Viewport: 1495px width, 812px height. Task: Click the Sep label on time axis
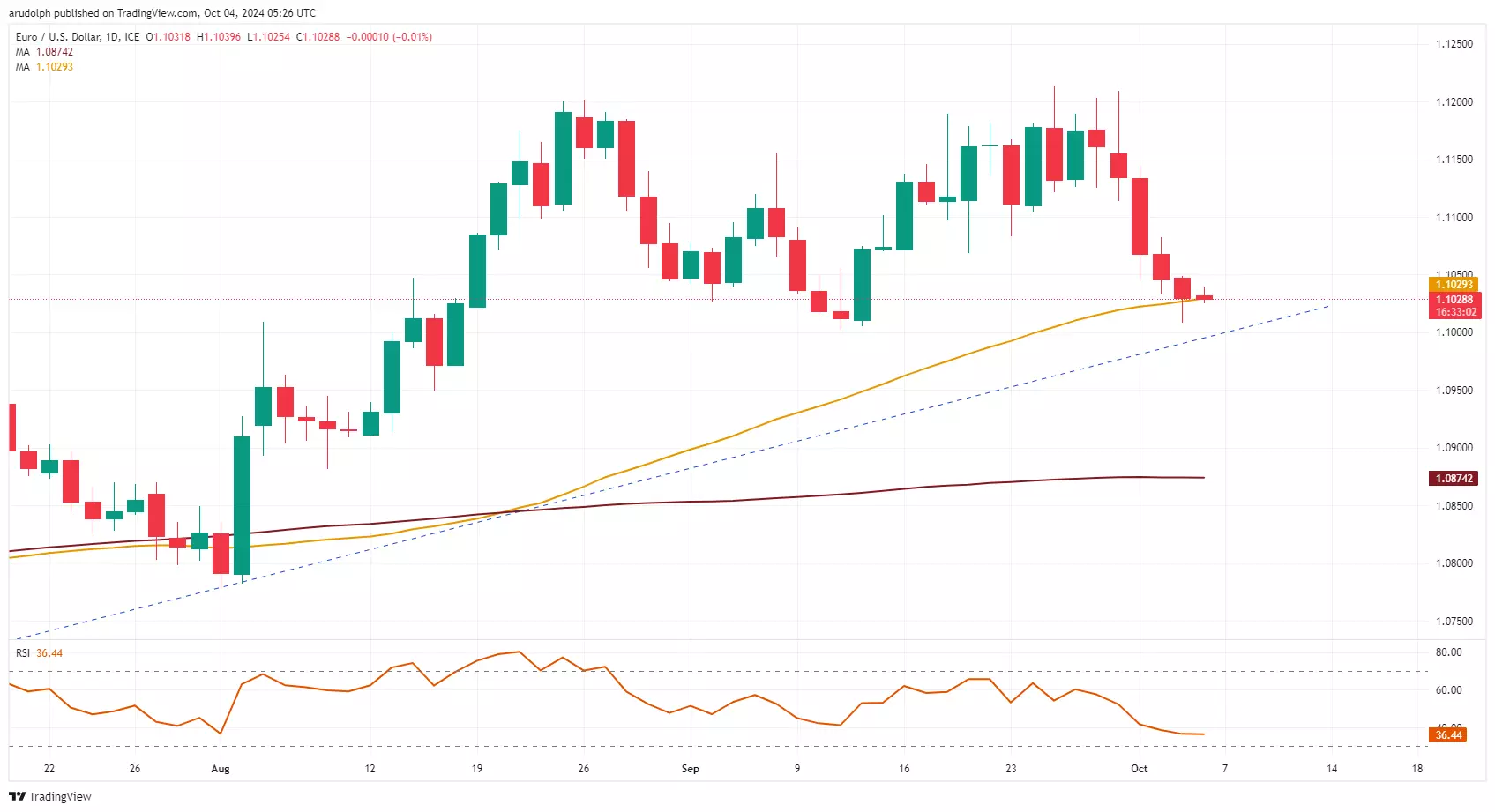coord(691,769)
